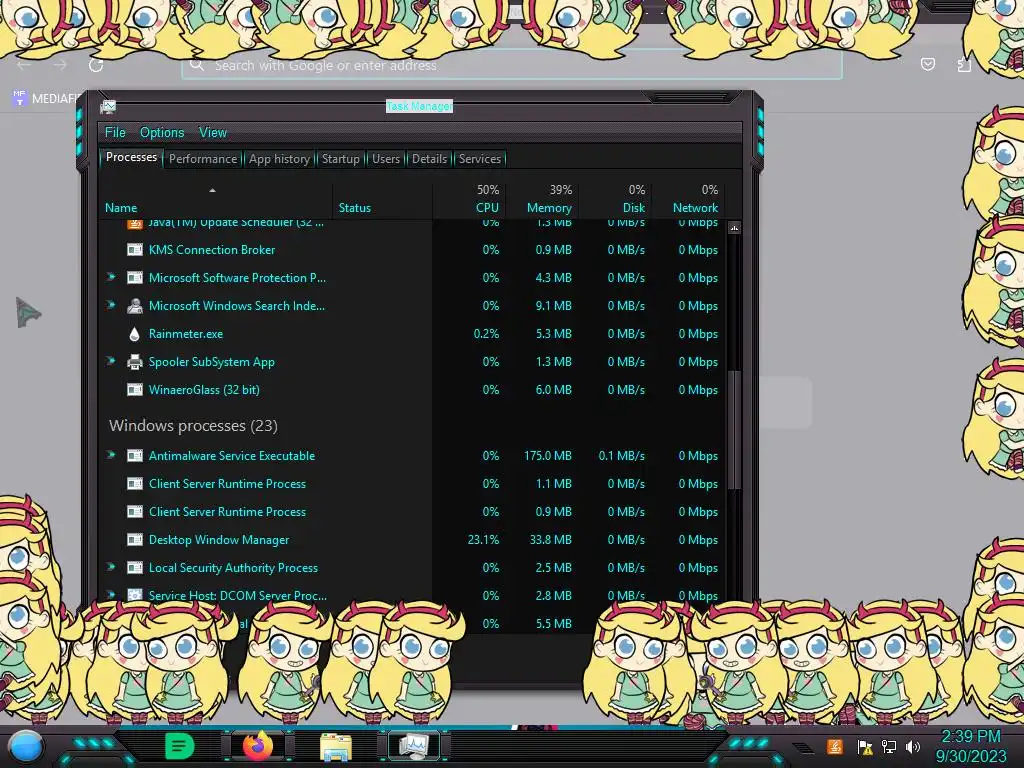Click the Windows Search Indexer icon

click(x=135, y=306)
